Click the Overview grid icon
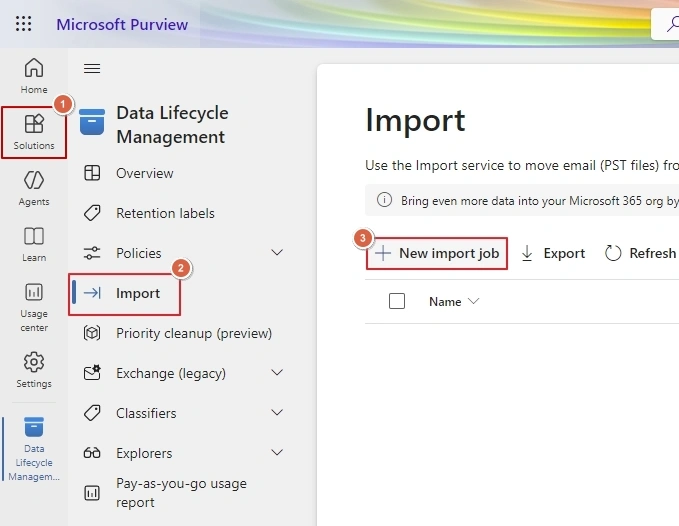 tap(92, 173)
